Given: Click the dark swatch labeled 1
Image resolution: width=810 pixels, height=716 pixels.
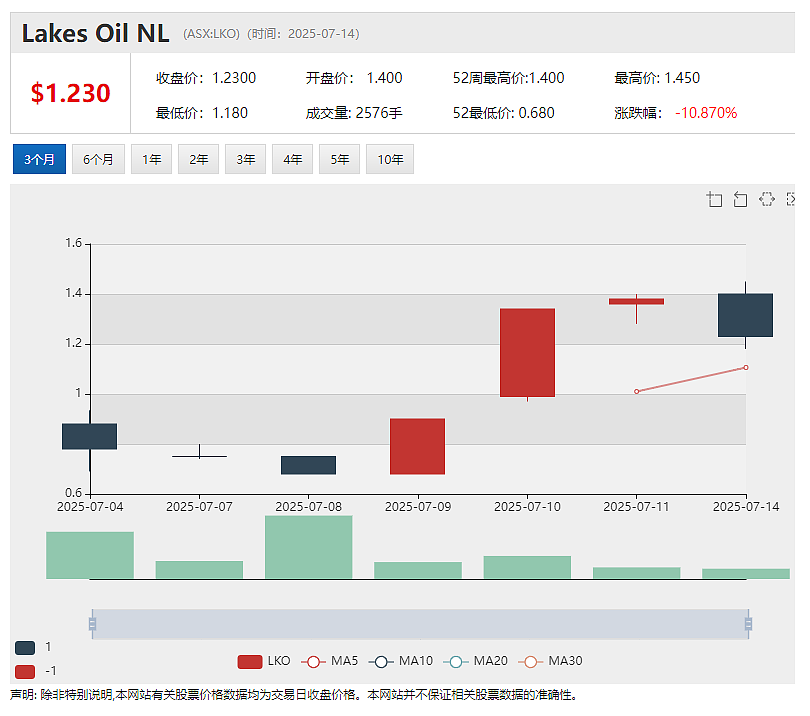Looking at the screenshot, I should click(25, 648).
